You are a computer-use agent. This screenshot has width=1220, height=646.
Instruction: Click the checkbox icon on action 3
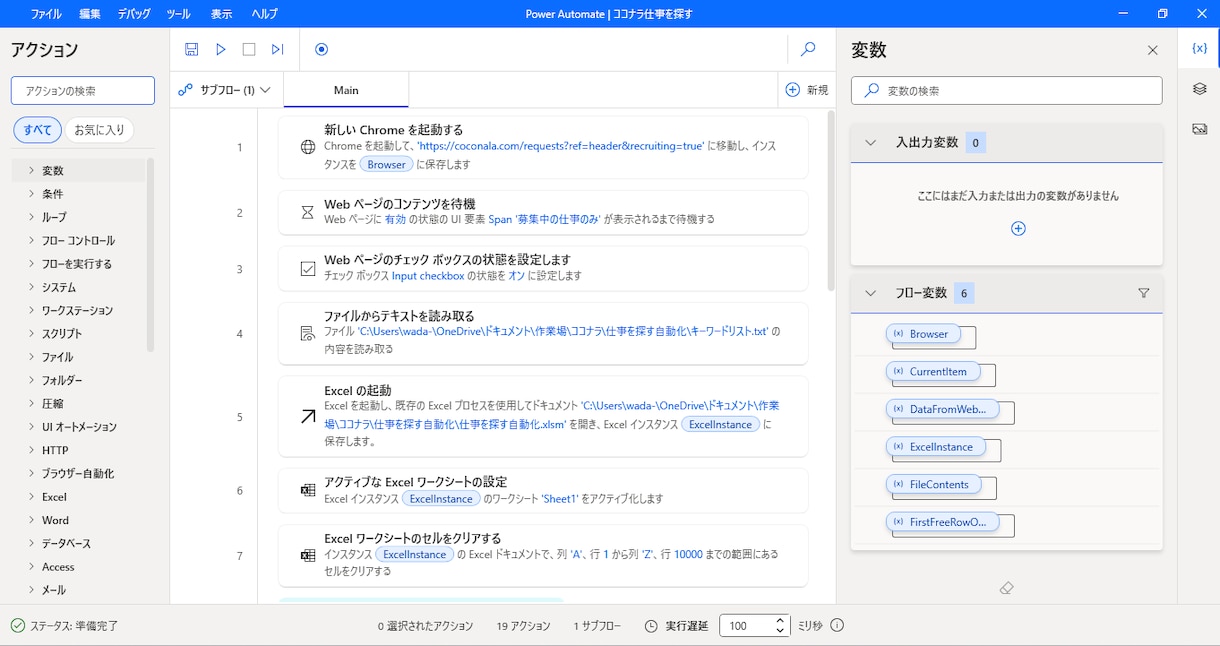click(308, 268)
